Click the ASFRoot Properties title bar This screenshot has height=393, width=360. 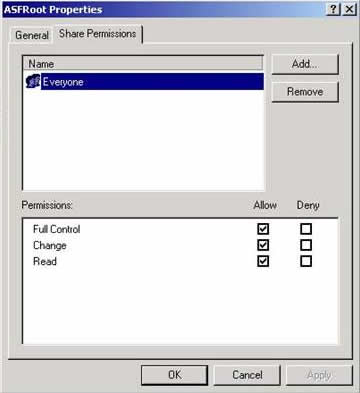point(163,9)
